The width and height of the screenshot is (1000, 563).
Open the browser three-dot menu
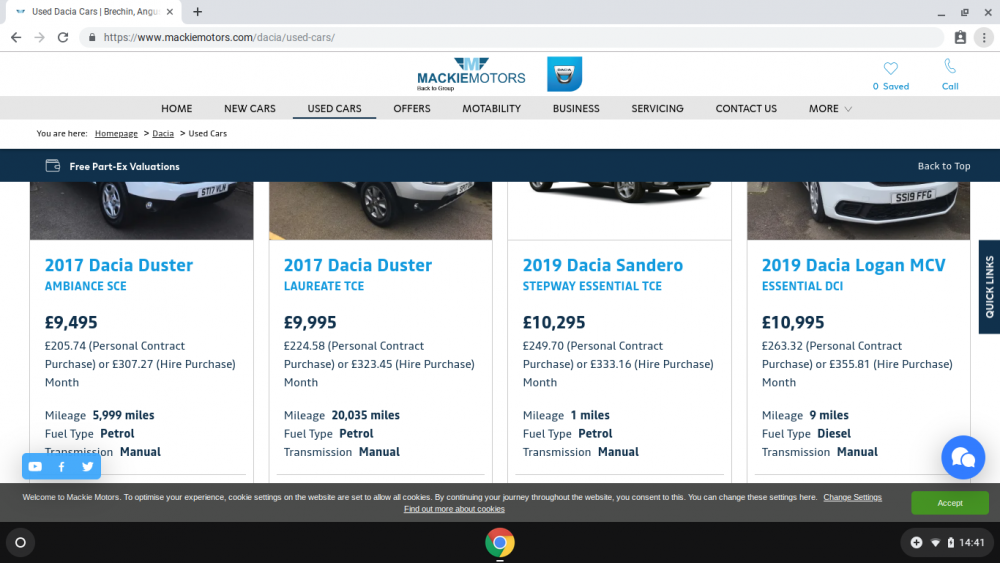[x=984, y=38]
